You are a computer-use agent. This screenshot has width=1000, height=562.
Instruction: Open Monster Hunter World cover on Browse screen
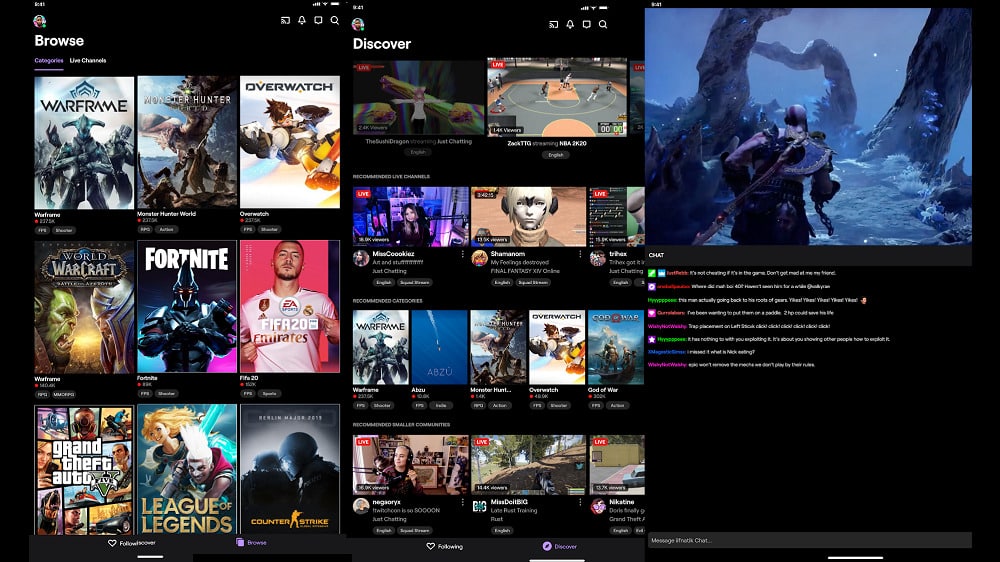pos(187,142)
